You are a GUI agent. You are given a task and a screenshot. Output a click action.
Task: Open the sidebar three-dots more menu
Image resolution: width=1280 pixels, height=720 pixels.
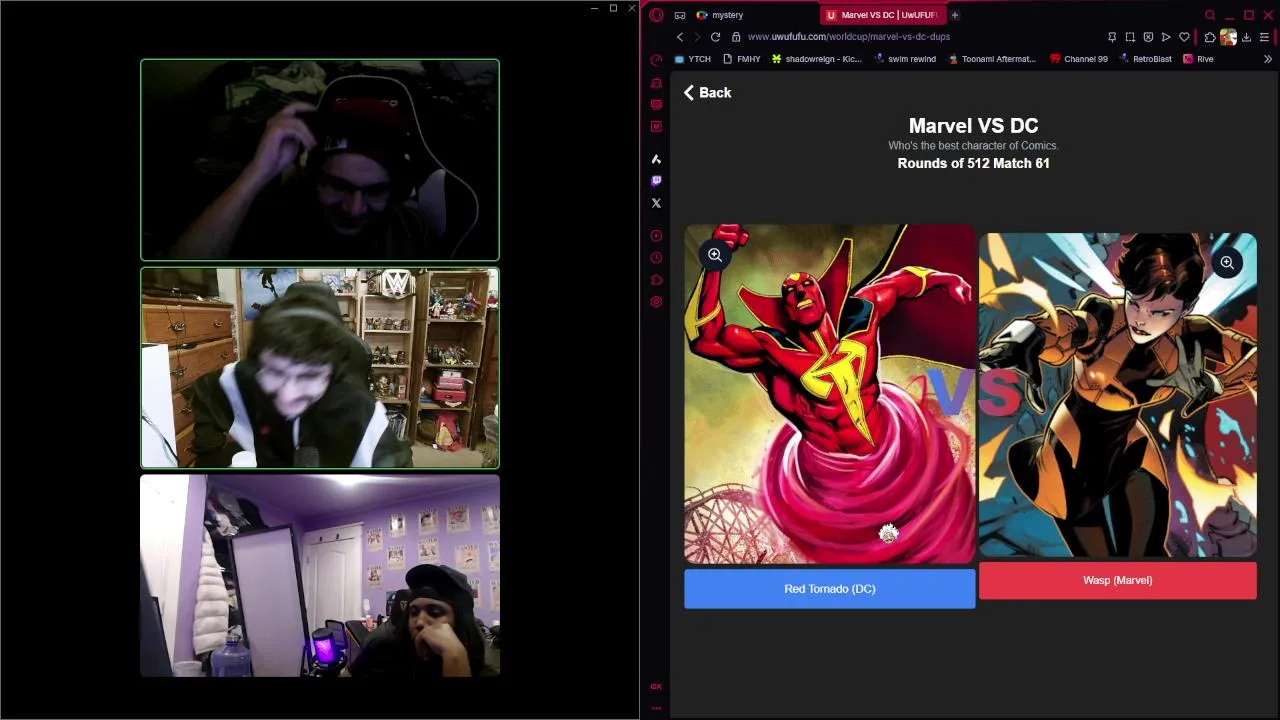(x=656, y=708)
